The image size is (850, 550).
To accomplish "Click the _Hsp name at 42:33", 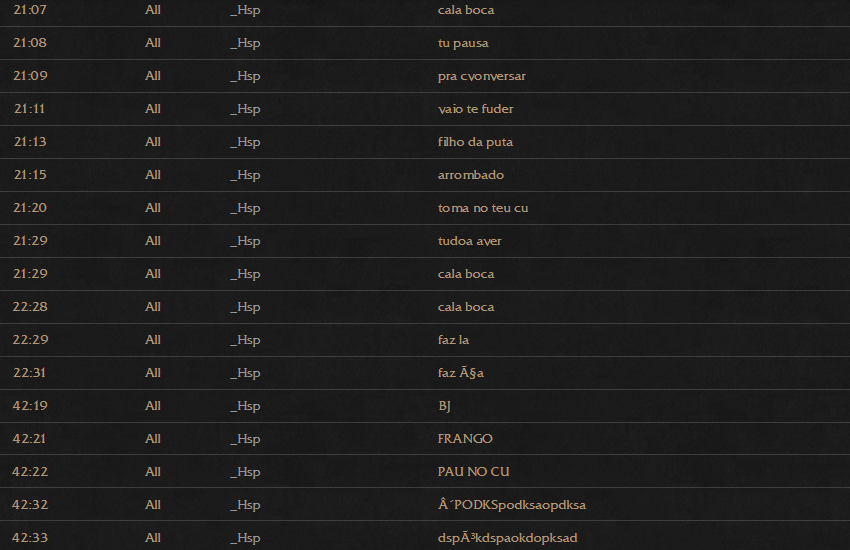I will tap(245, 538).
